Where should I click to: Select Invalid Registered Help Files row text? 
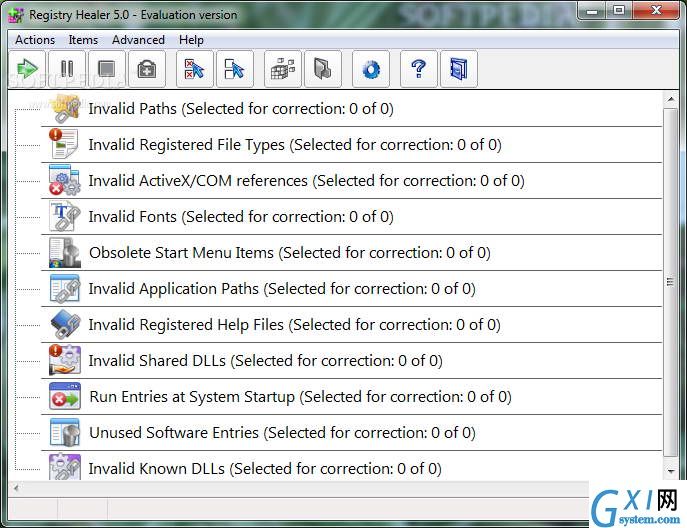[294, 324]
